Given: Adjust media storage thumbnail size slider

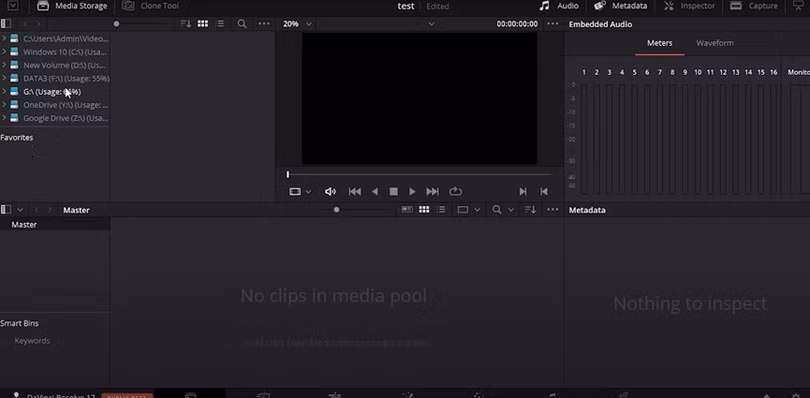Looking at the screenshot, I should click(x=116, y=24).
